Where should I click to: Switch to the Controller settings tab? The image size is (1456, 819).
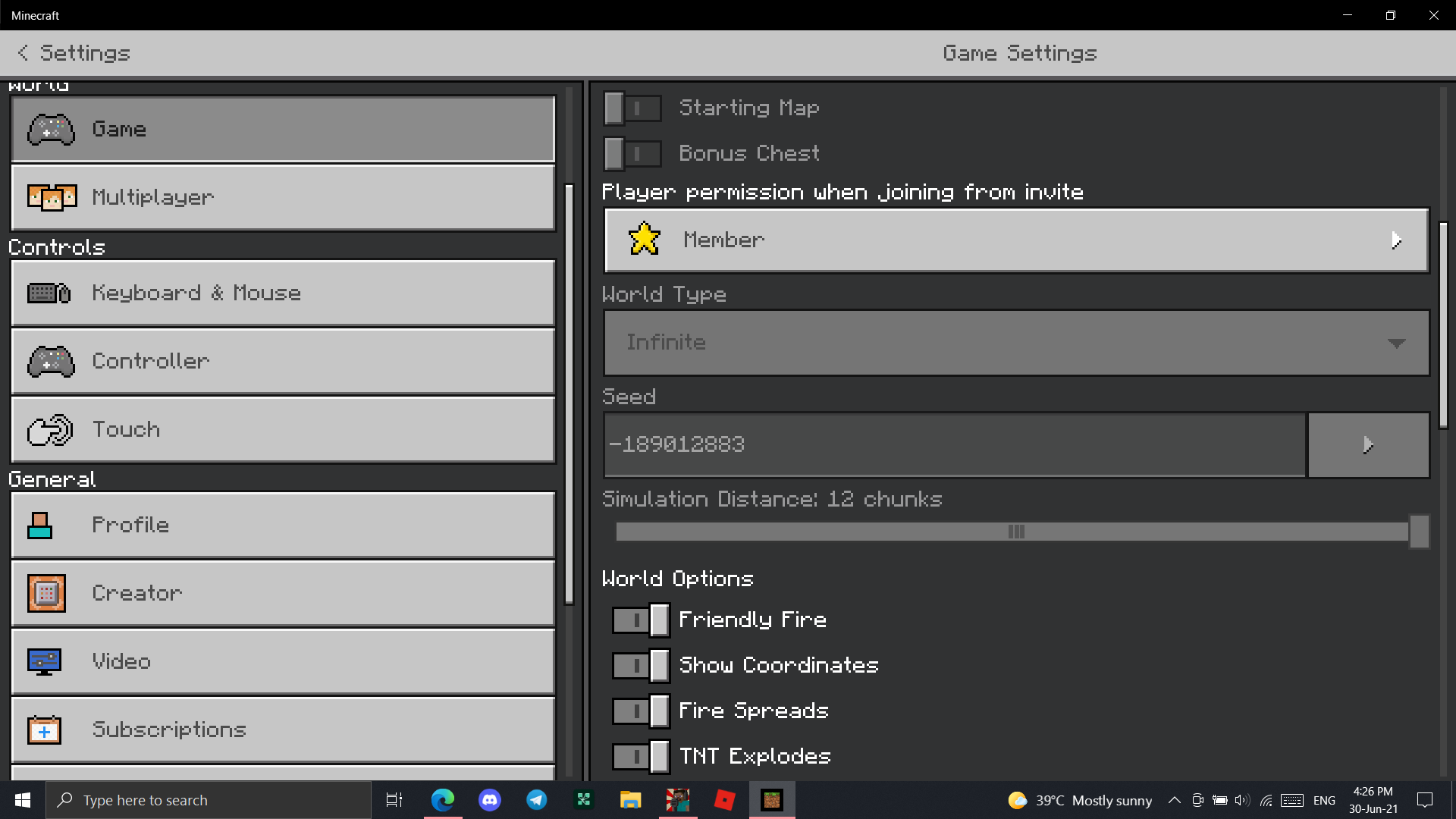tap(283, 361)
